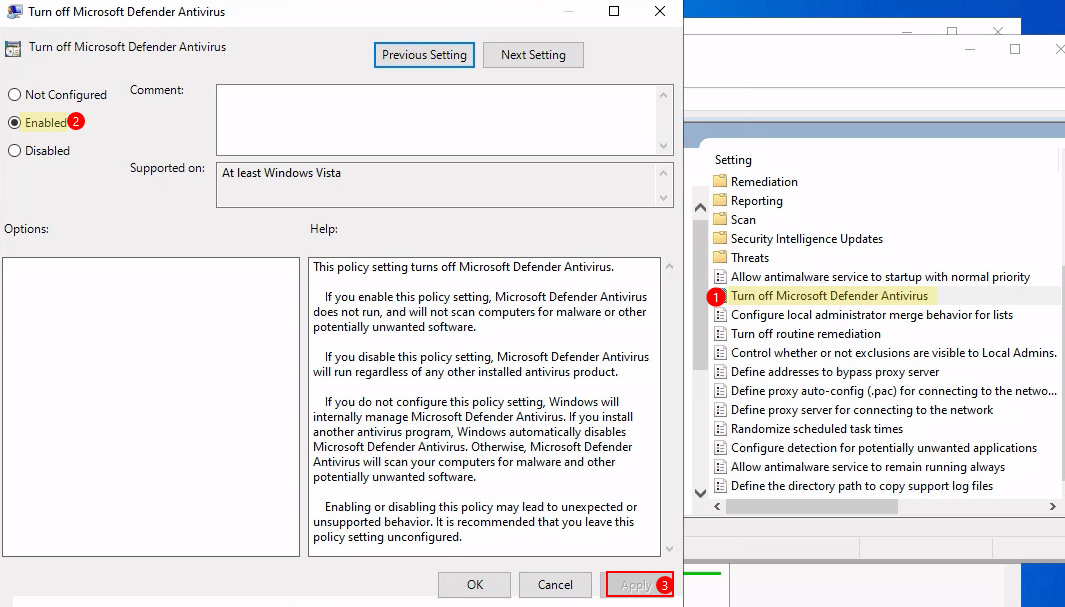The height and width of the screenshot is (607, 1065).
Task: Click the Help pane scroll-up arrow
Action: (669, 266)
